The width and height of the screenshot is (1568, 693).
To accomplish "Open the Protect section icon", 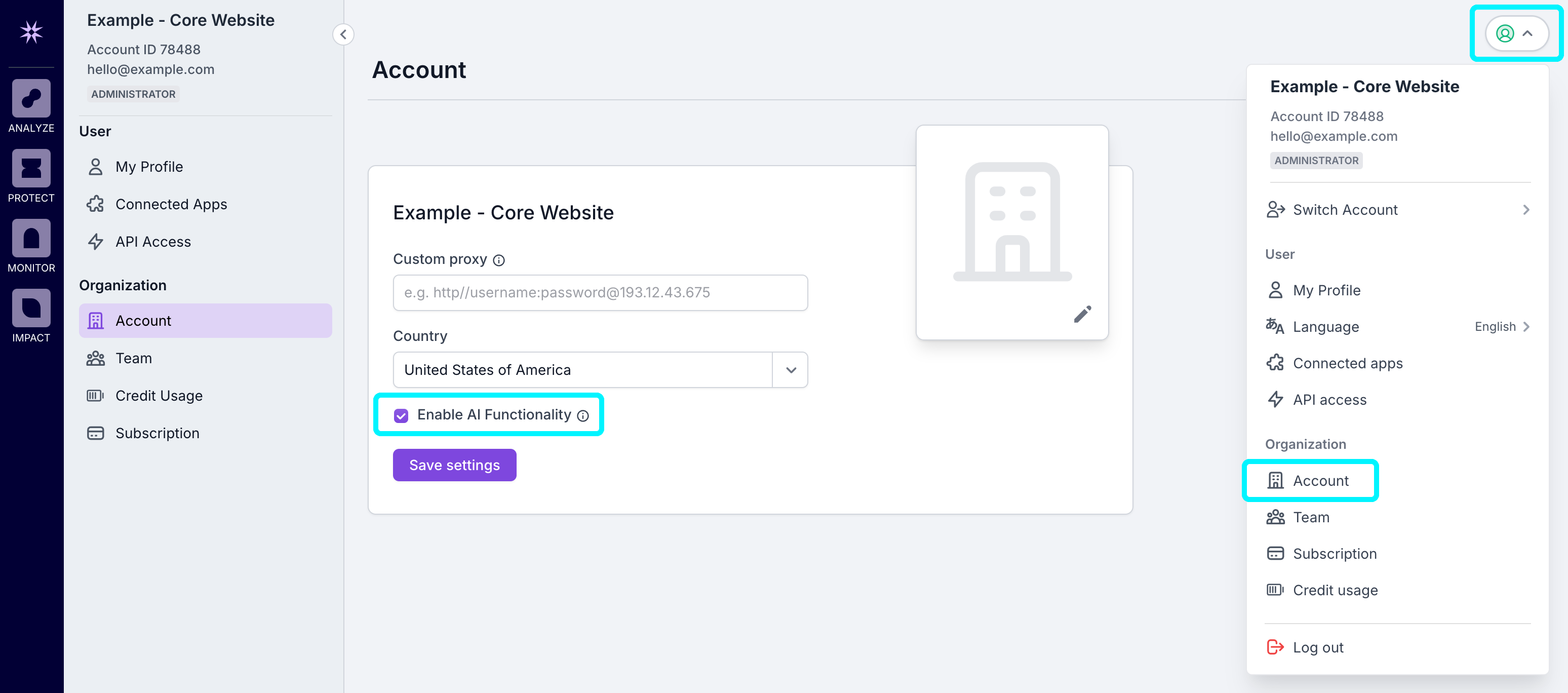I will pos(31,168).
